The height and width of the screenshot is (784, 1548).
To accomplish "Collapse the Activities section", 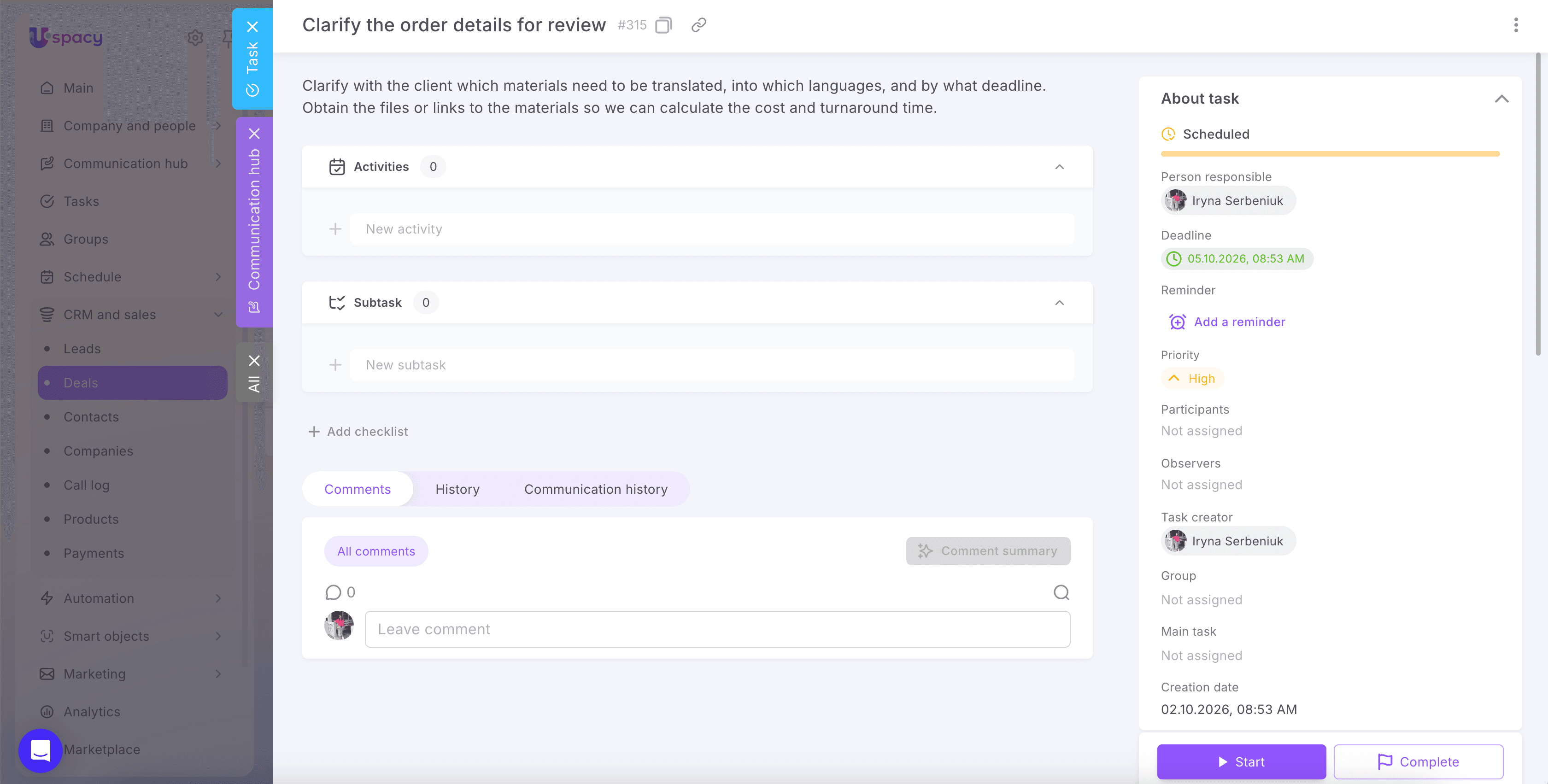I will click(1060, 166).
